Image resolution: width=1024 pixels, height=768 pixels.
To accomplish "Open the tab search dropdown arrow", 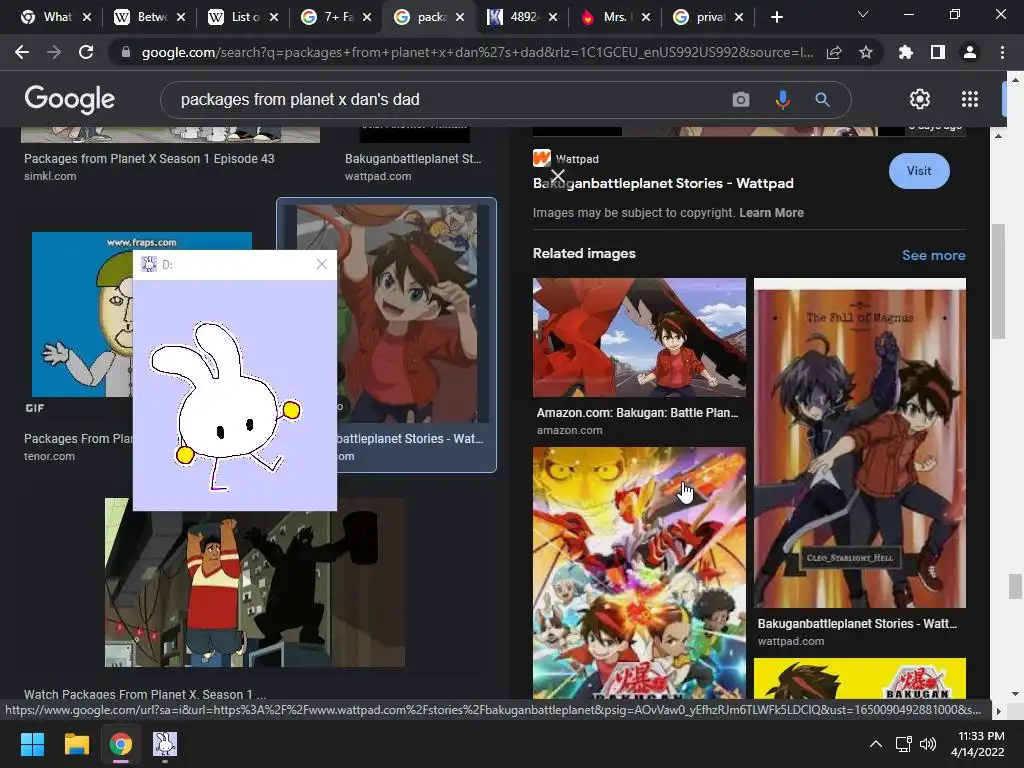I will (x=863, y=14).
